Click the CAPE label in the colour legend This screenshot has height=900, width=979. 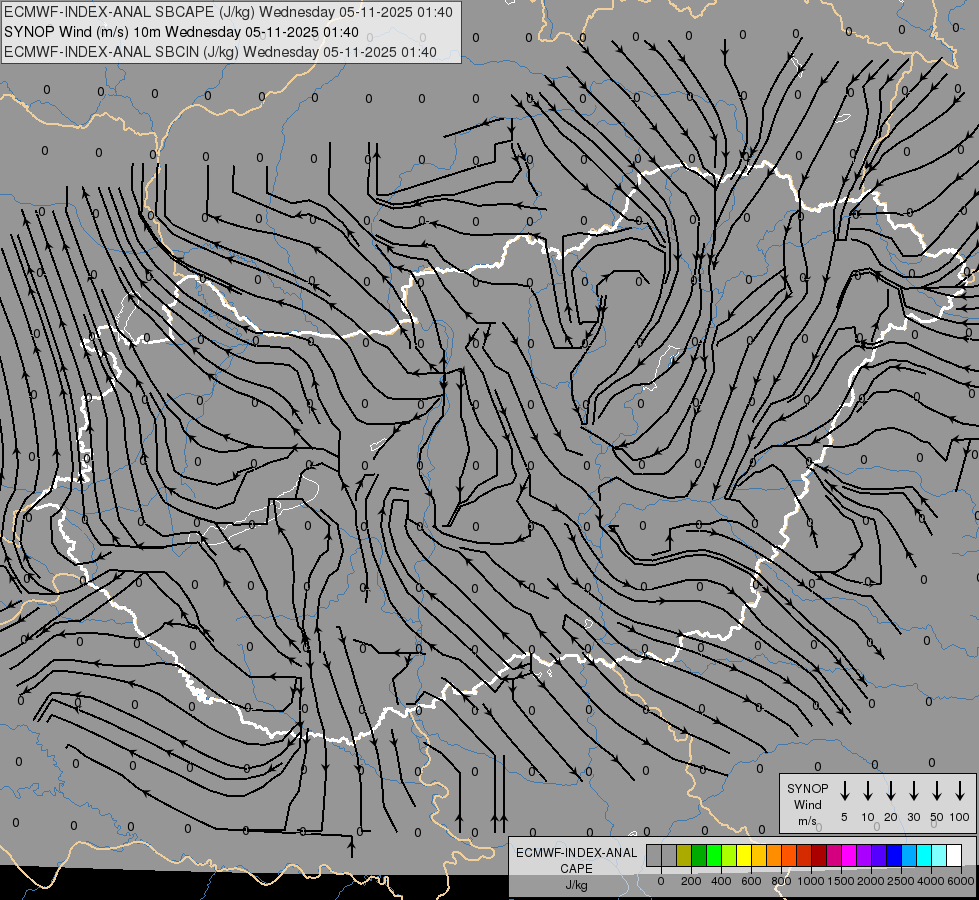[576, 869]
